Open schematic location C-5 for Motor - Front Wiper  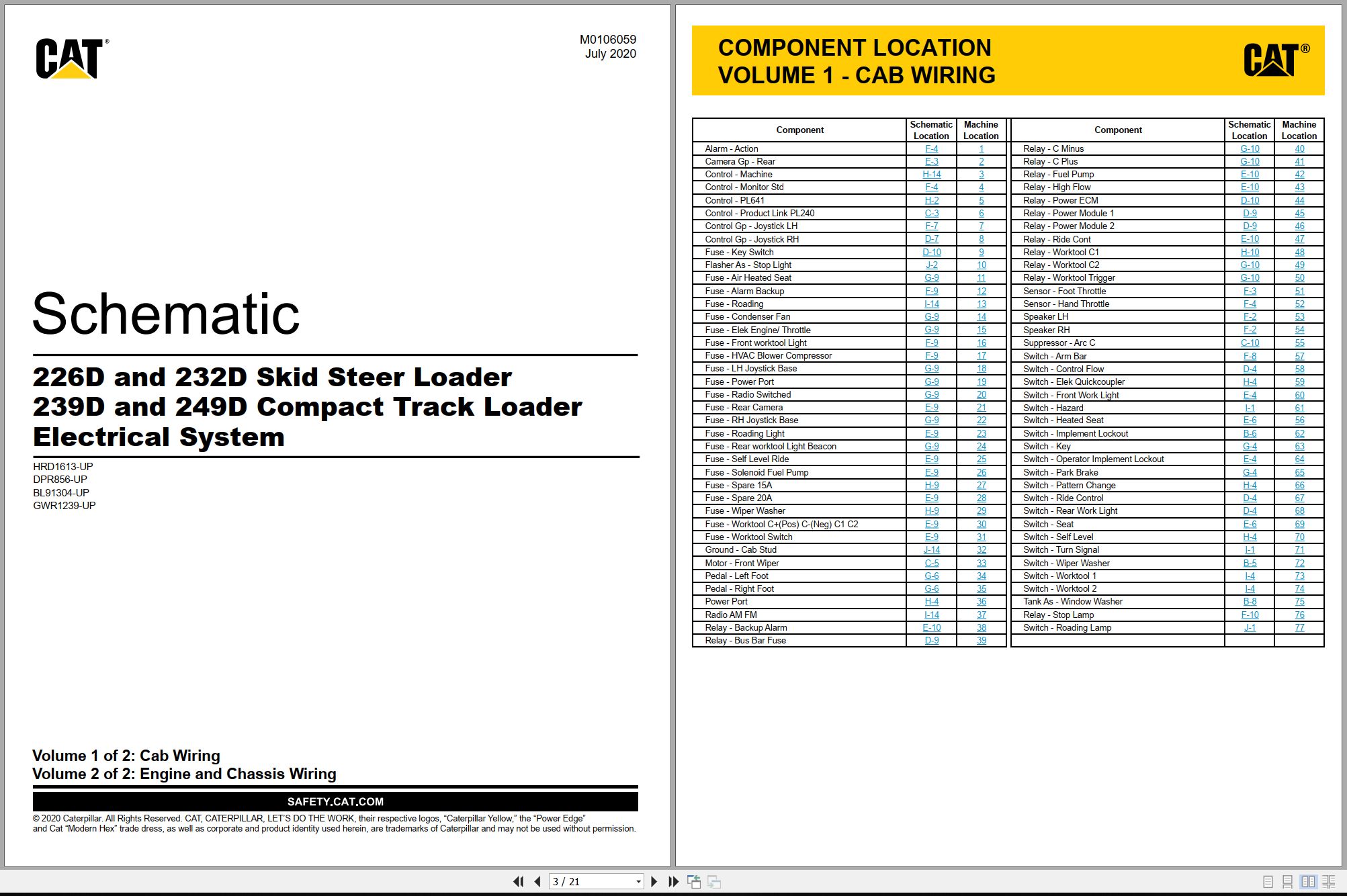[931, 564]
